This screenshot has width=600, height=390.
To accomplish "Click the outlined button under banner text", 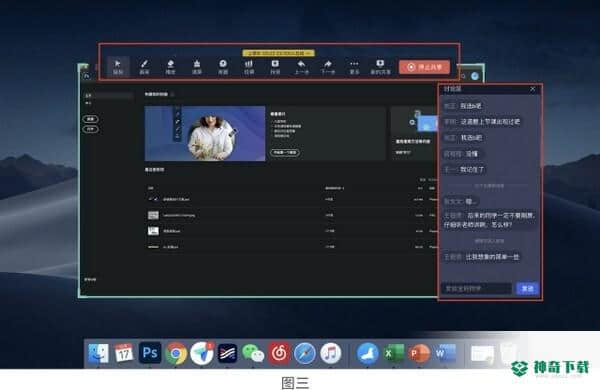I will point(285,152).
